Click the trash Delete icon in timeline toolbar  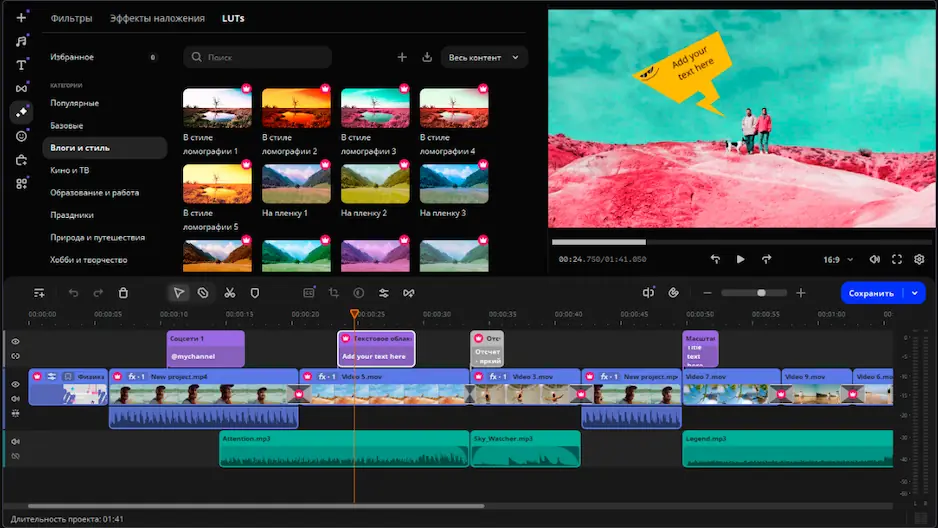click(123, 293)
